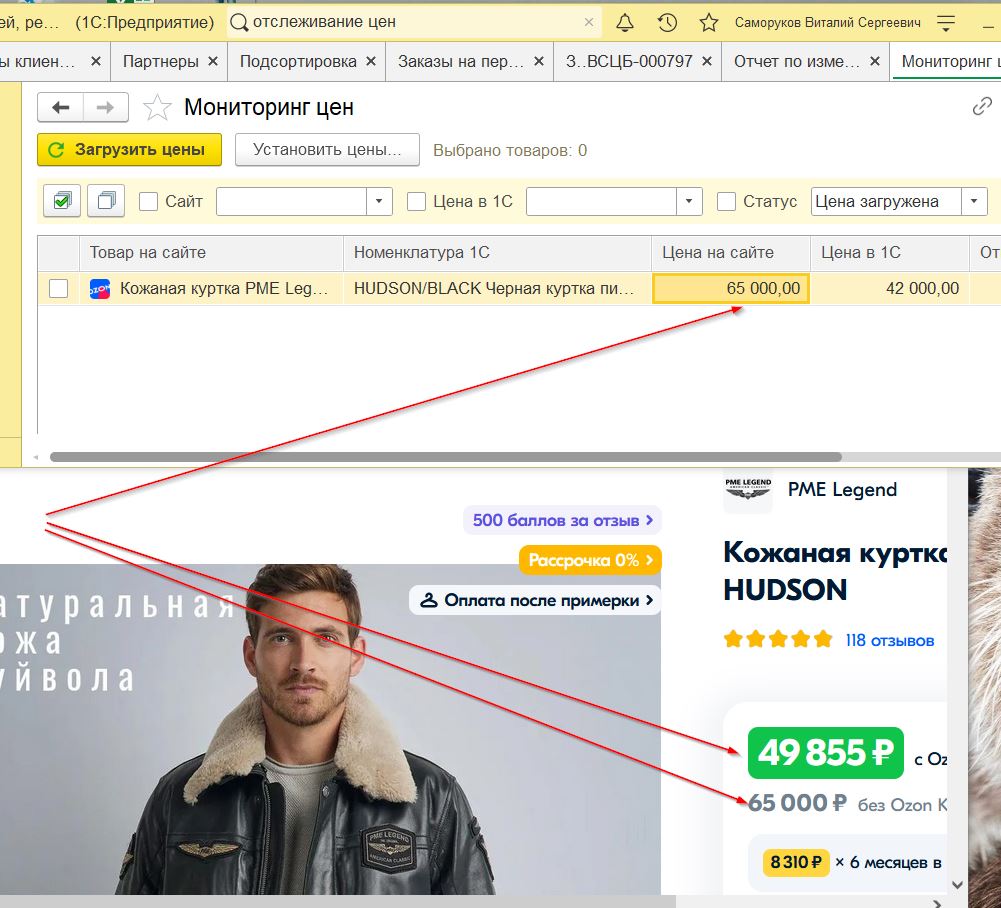The image size is (1001, 908).
Task: Click Ozon icon in product row
Action: (x=100, y=289)
